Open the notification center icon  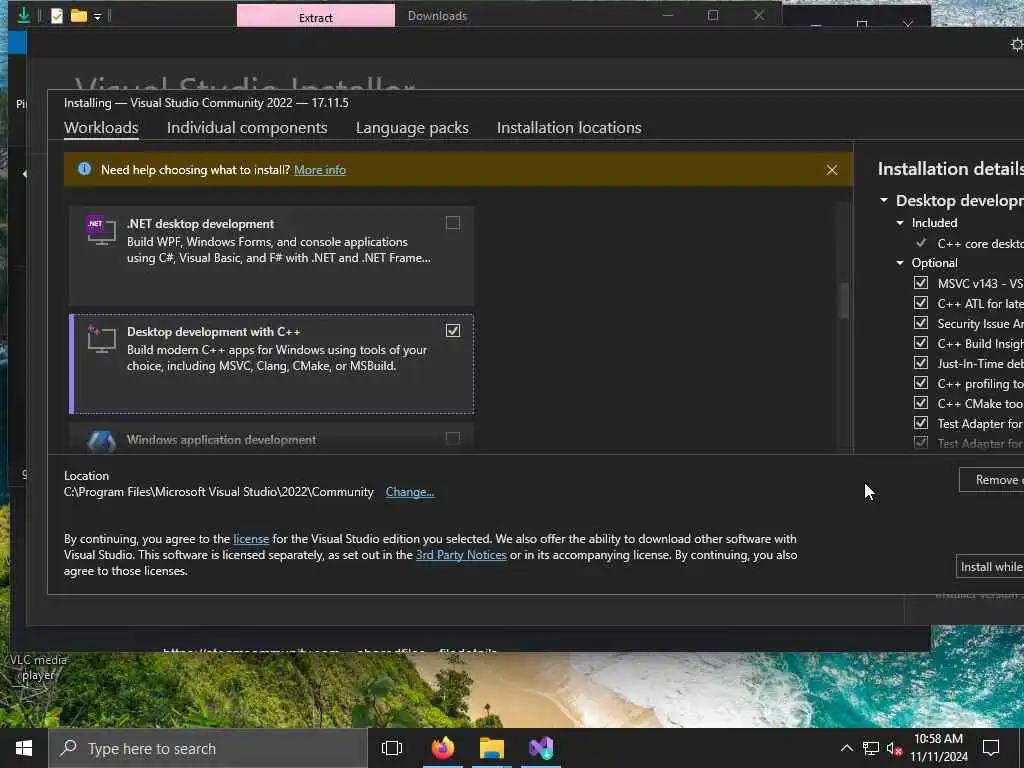coord(991,748)
